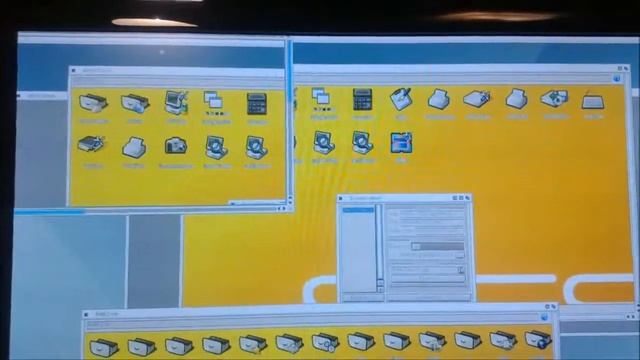The image size is (640, 360).
Task: Open the tray-with-wrench icon in the right window
Action: [477, 100]
